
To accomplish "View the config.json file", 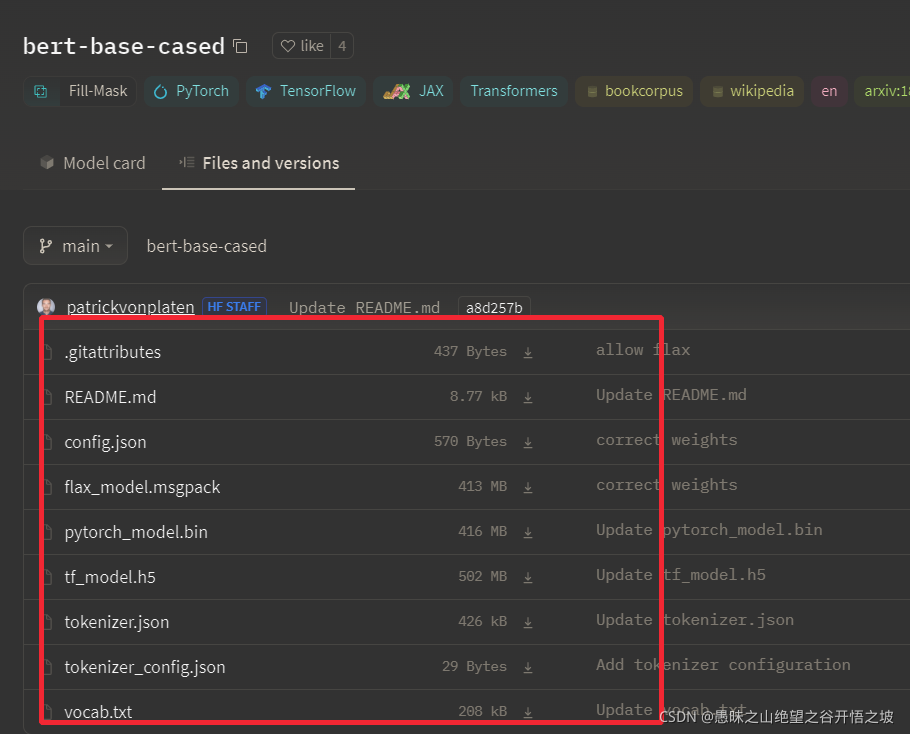I will pyautogui.click(x=105, y=442).
